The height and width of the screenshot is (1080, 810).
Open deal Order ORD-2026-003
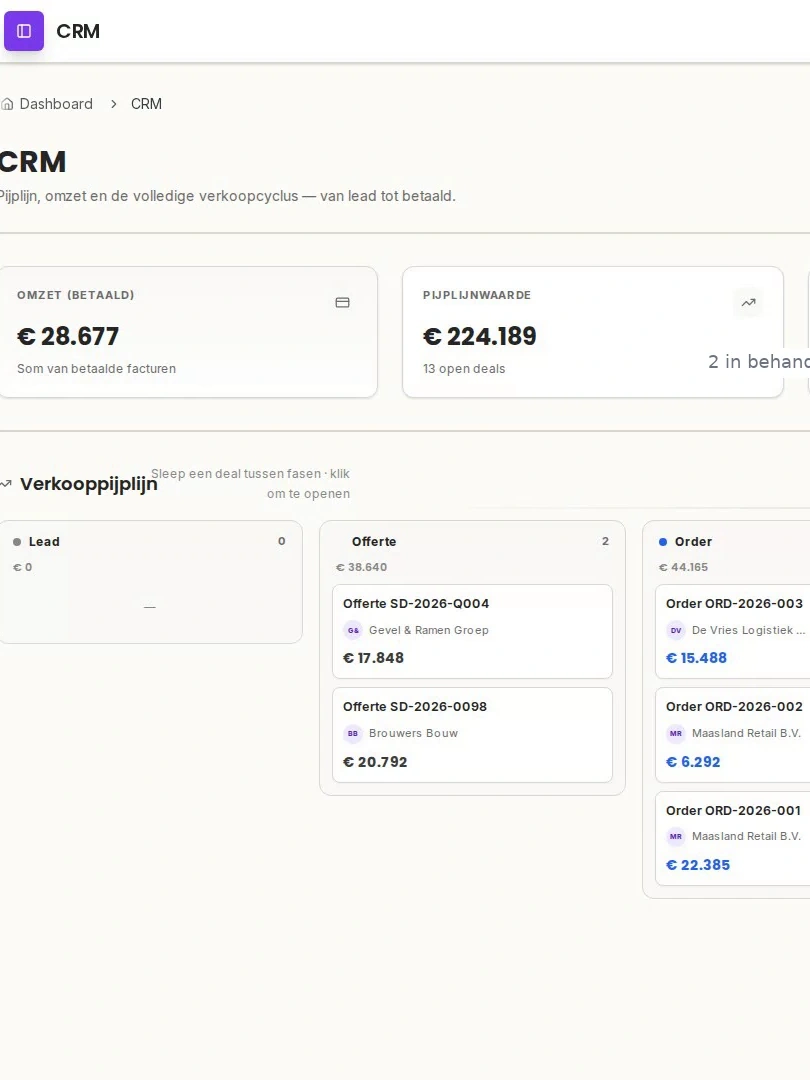733,632
